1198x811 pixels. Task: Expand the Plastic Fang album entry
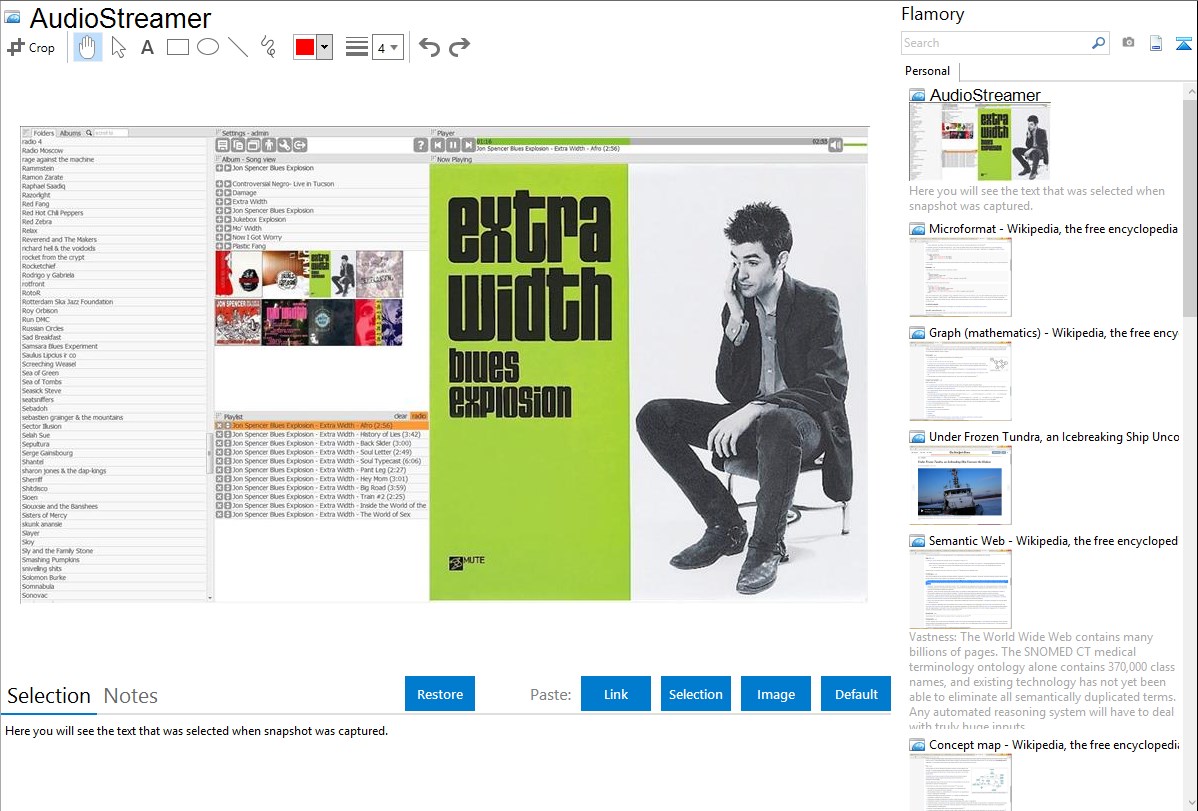219,246
